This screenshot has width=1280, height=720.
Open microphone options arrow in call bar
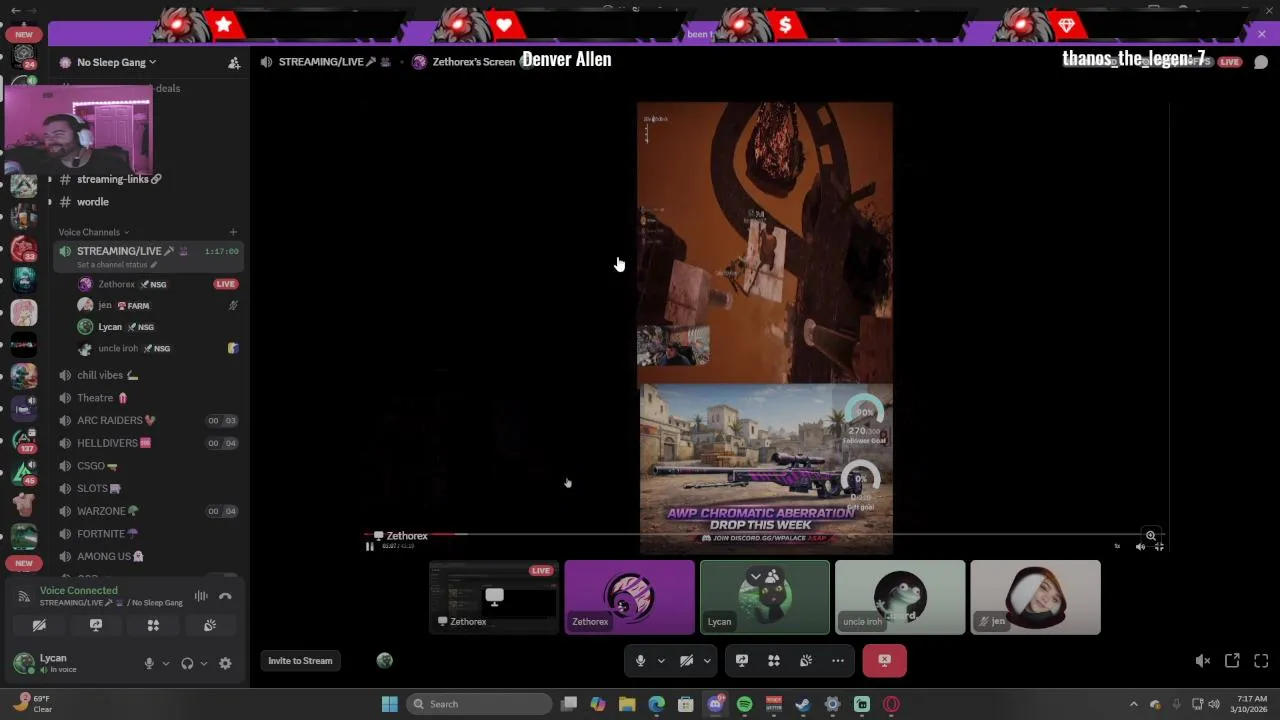(x=661, y=661)
